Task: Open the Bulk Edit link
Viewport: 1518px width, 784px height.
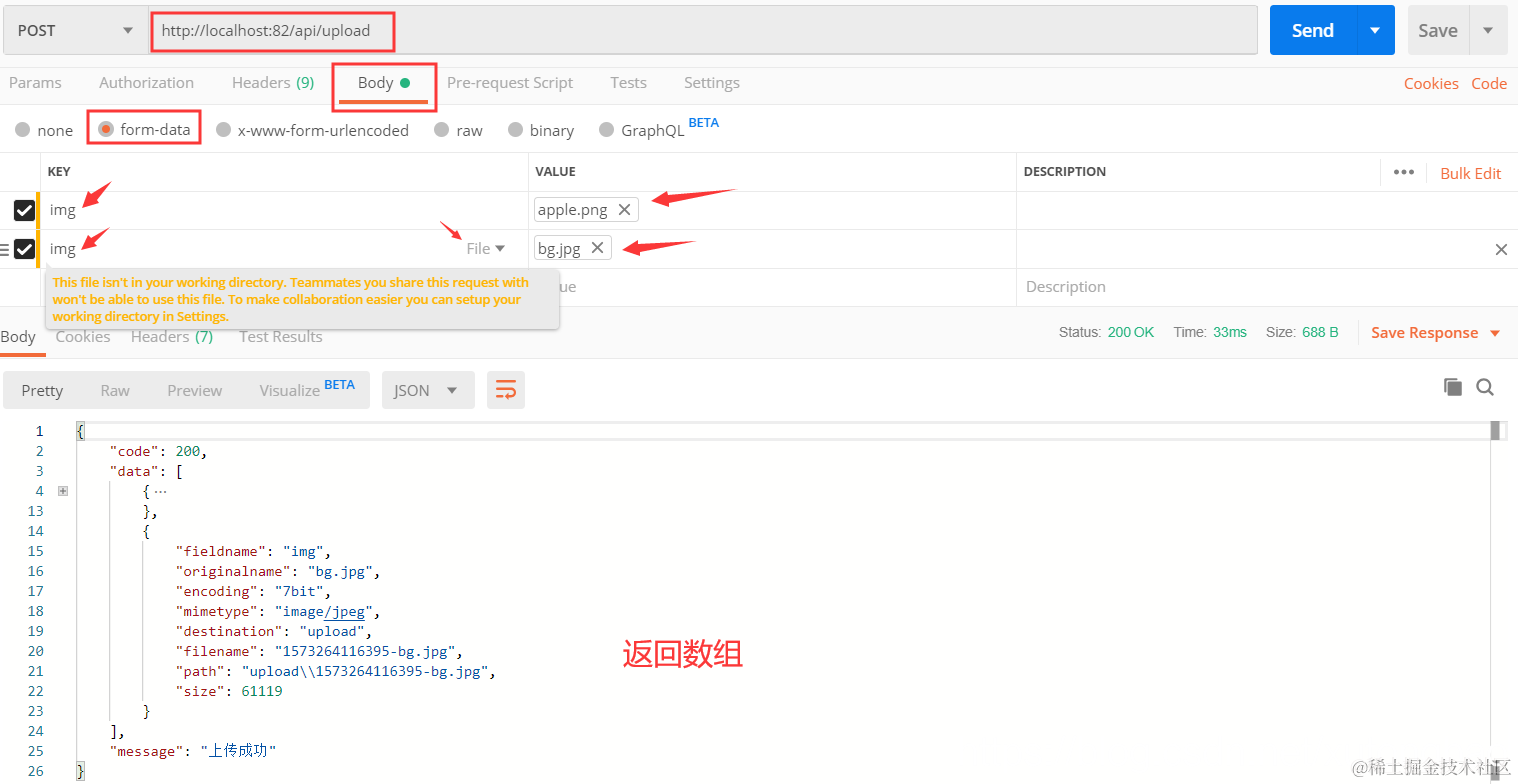Action: coord(1470,173)
